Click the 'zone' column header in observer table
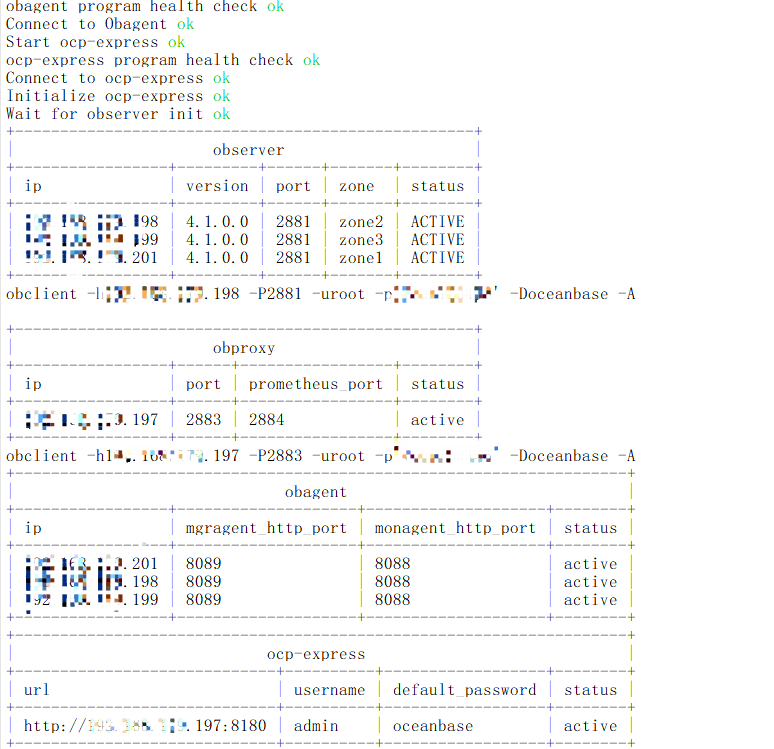Viewport: 774px width, 749px height. point(356,186)
